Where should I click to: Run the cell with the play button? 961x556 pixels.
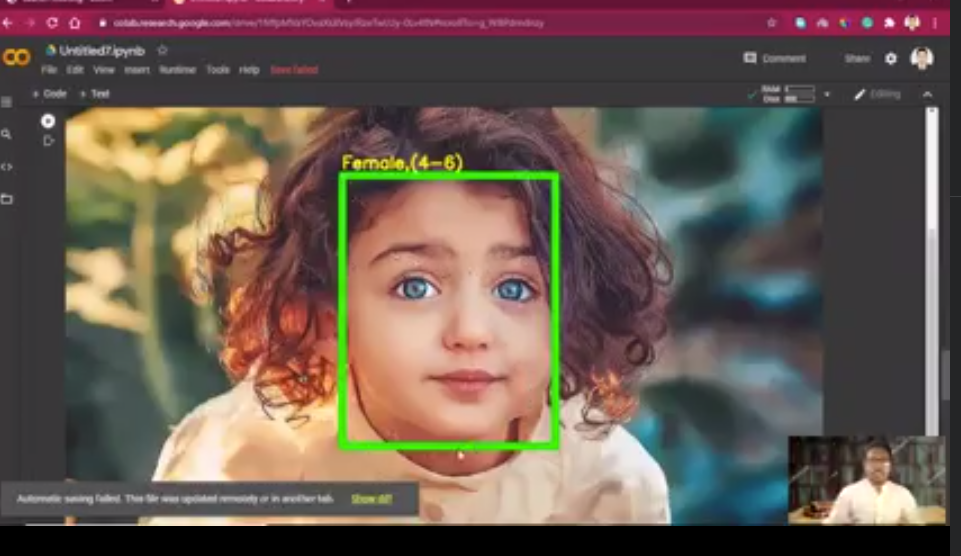[x=48, y=141]
